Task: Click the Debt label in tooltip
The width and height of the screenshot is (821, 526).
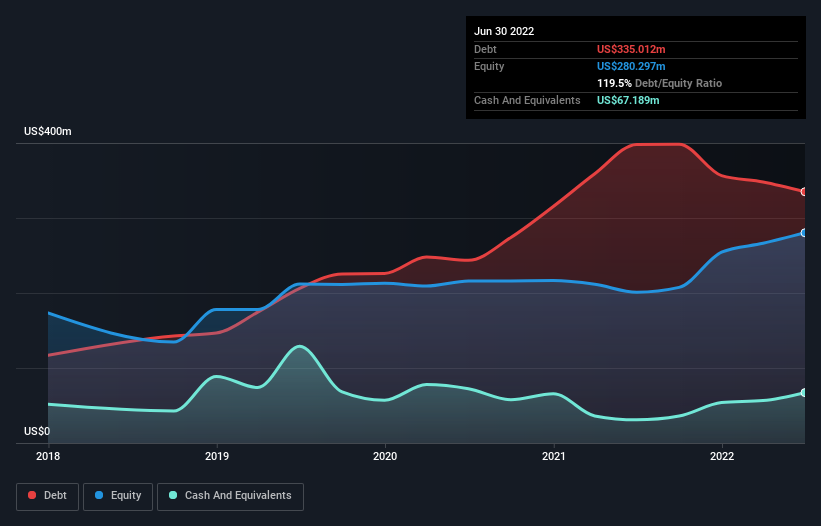Action: pyautogui.click(x=485, y=49)
